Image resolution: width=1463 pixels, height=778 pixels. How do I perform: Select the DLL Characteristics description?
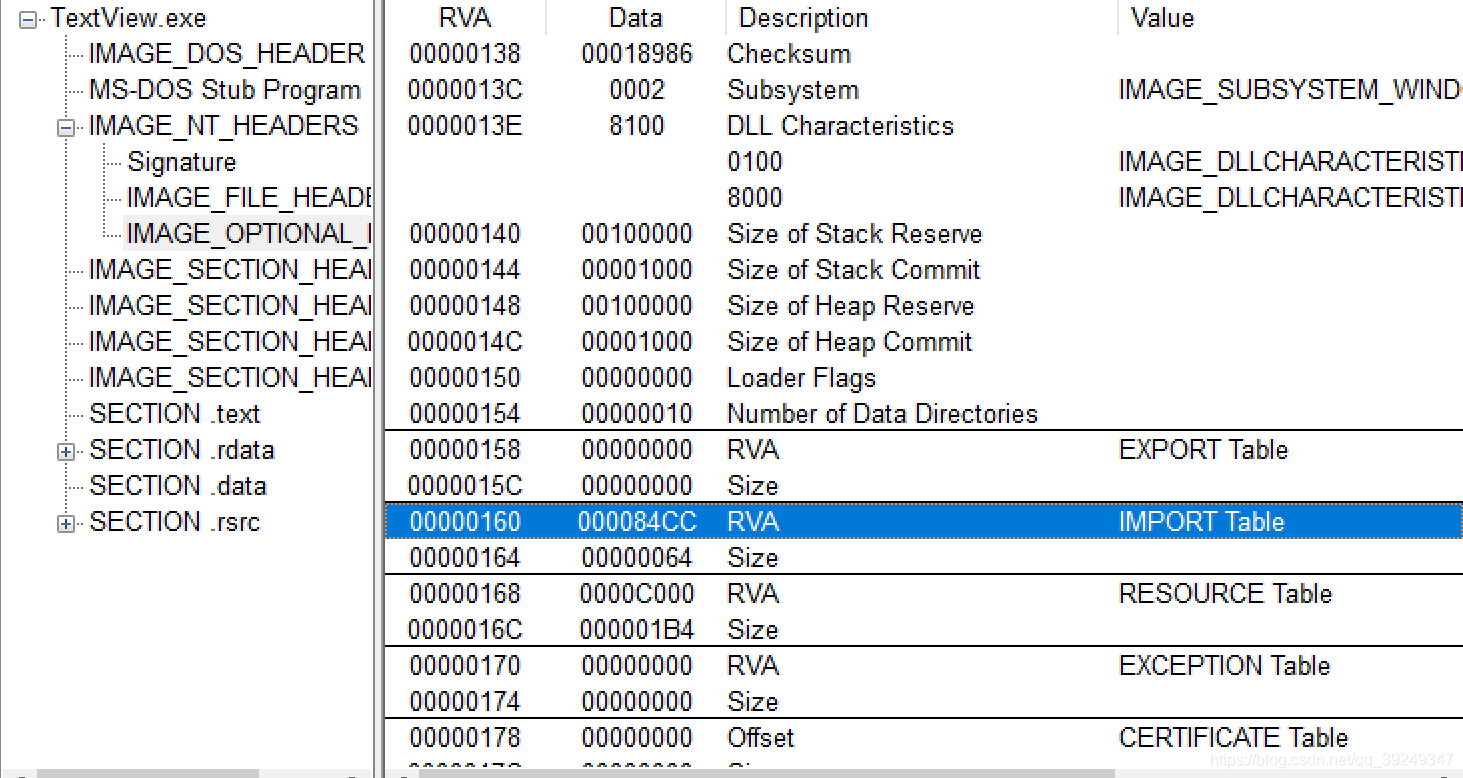[x=840, y=126]
